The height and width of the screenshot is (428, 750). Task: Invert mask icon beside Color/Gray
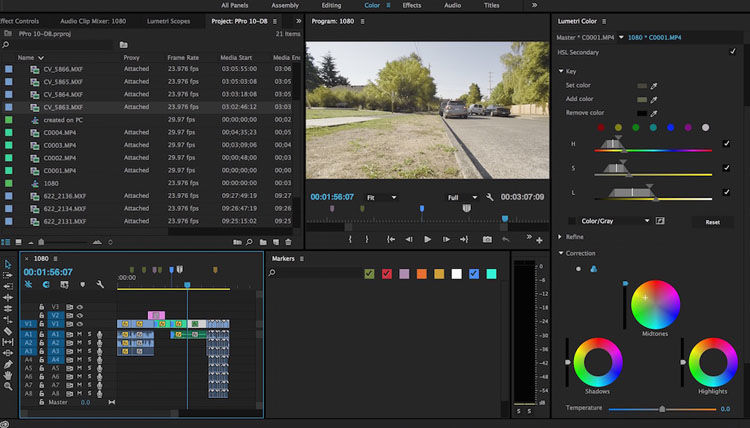tap(660, 220)
